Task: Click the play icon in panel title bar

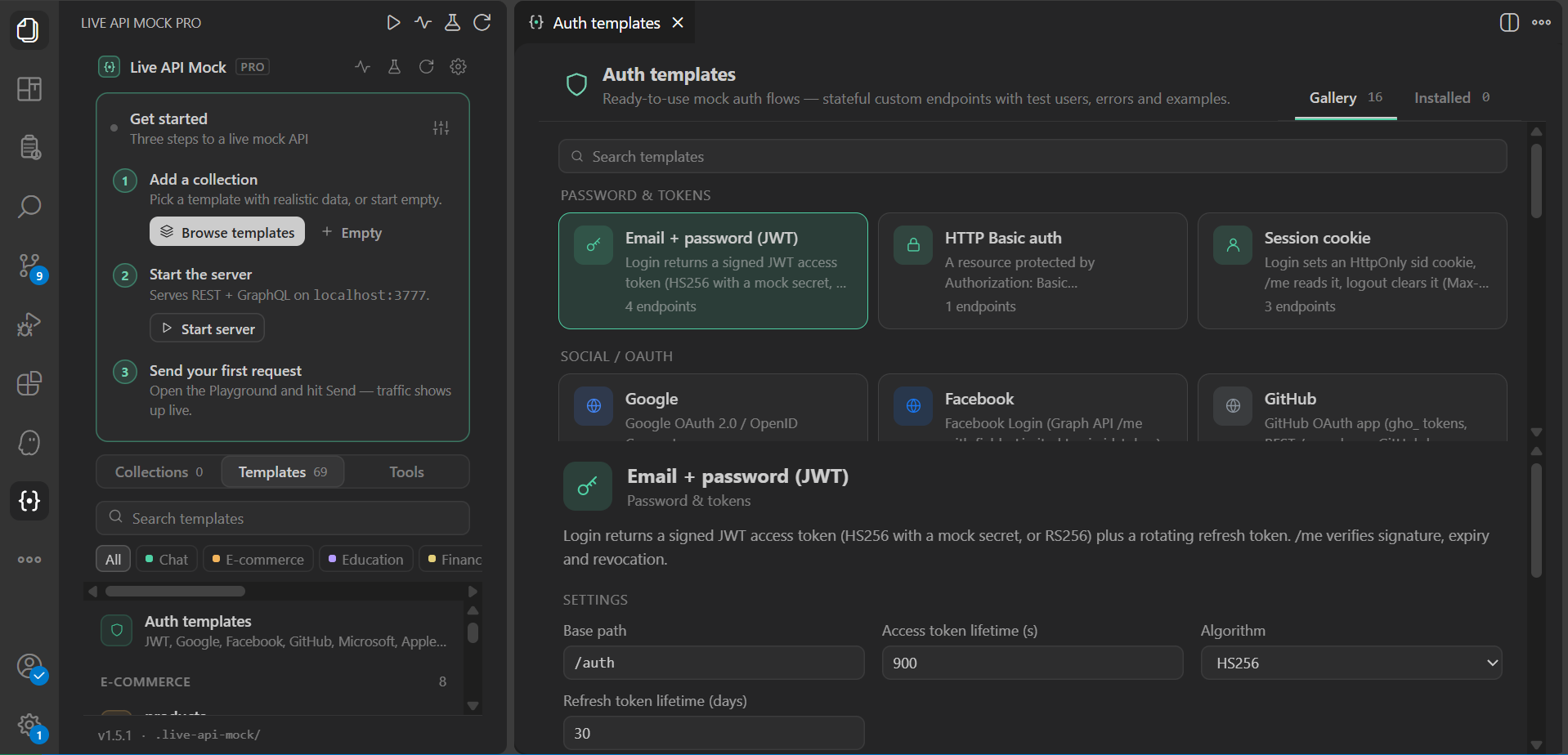Action: coord(393,23)
